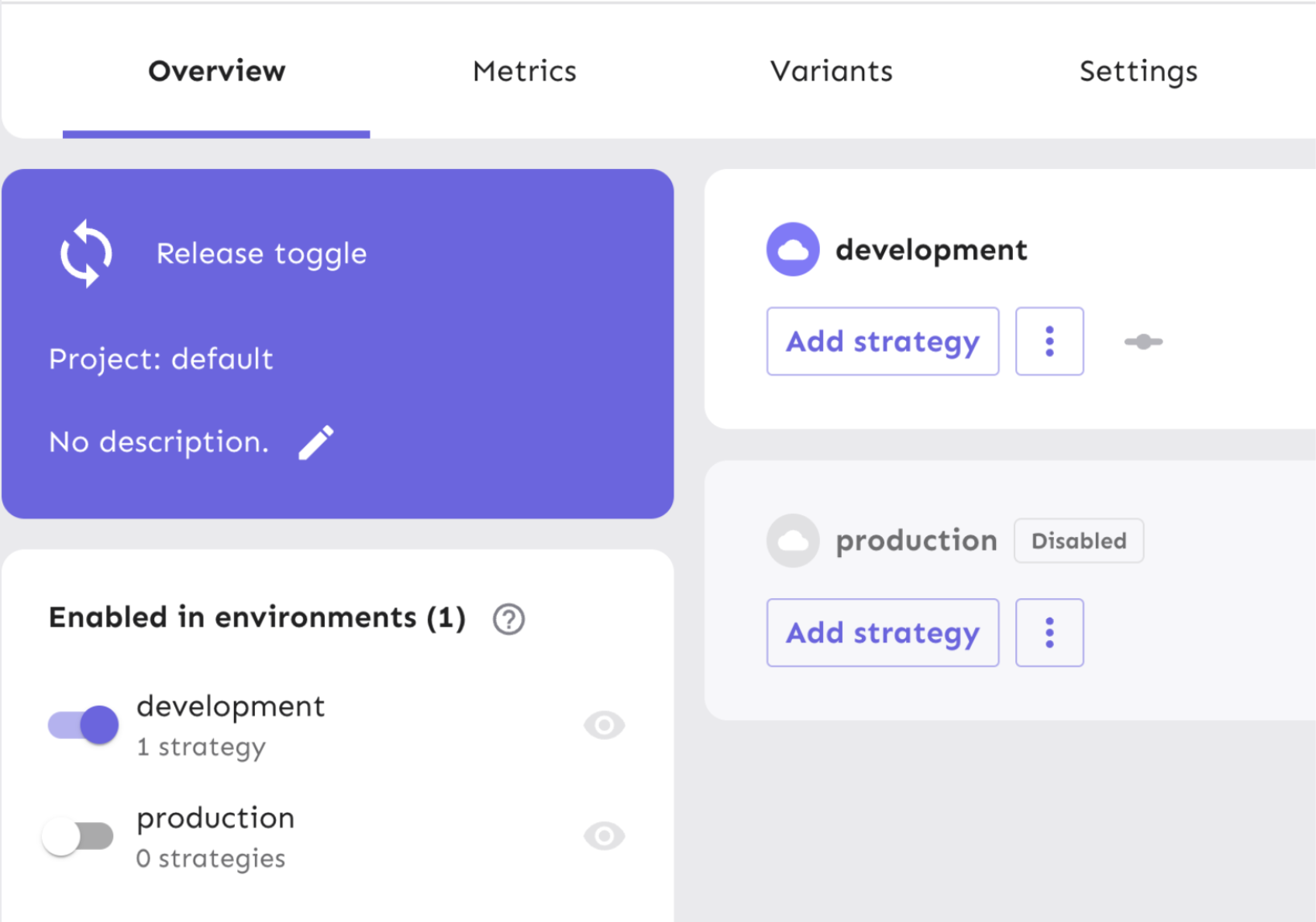Click the production environment cloud icon
Screen dimensions: 1316x922
coord(792,540)
